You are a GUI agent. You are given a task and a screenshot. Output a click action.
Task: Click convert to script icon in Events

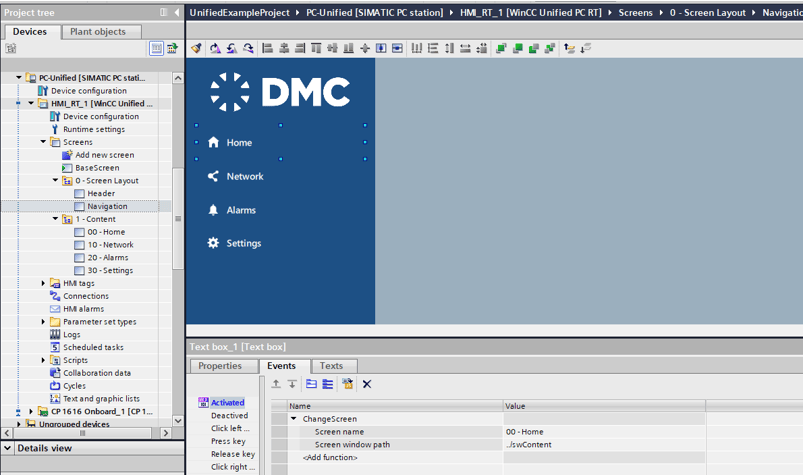pyautogui.click(x=348, y=384)
